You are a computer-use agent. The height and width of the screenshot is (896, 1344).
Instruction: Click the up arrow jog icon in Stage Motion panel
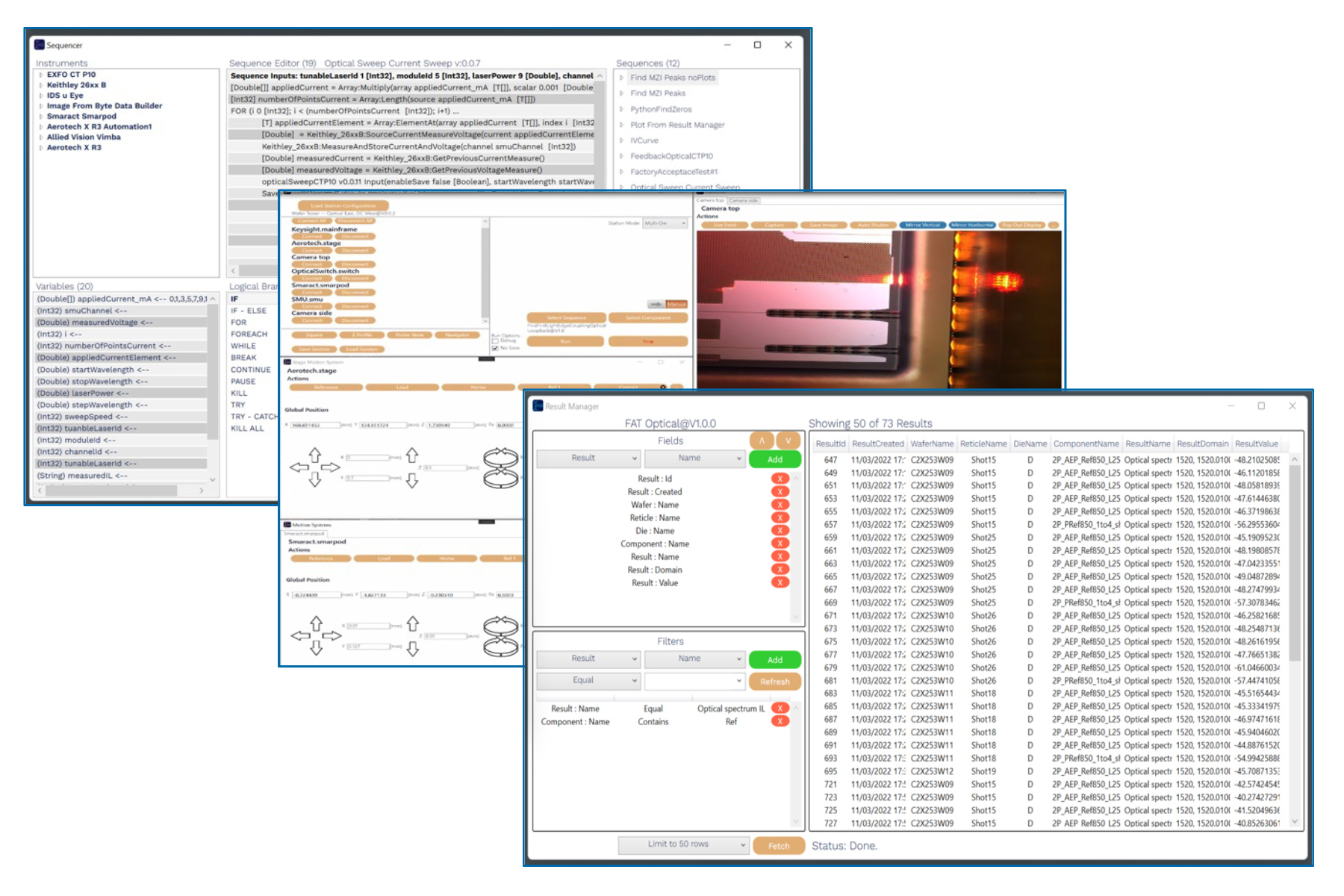[x=315, y=456]
